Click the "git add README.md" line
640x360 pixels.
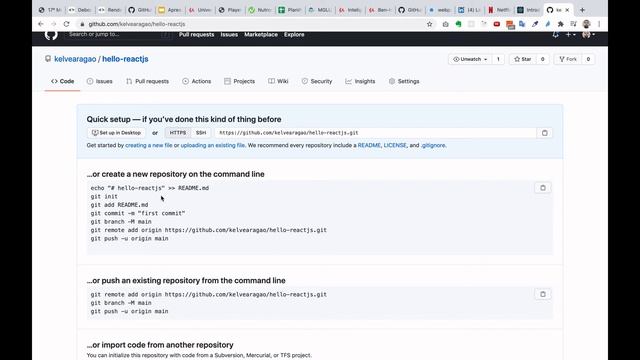[x=120, y=205]
